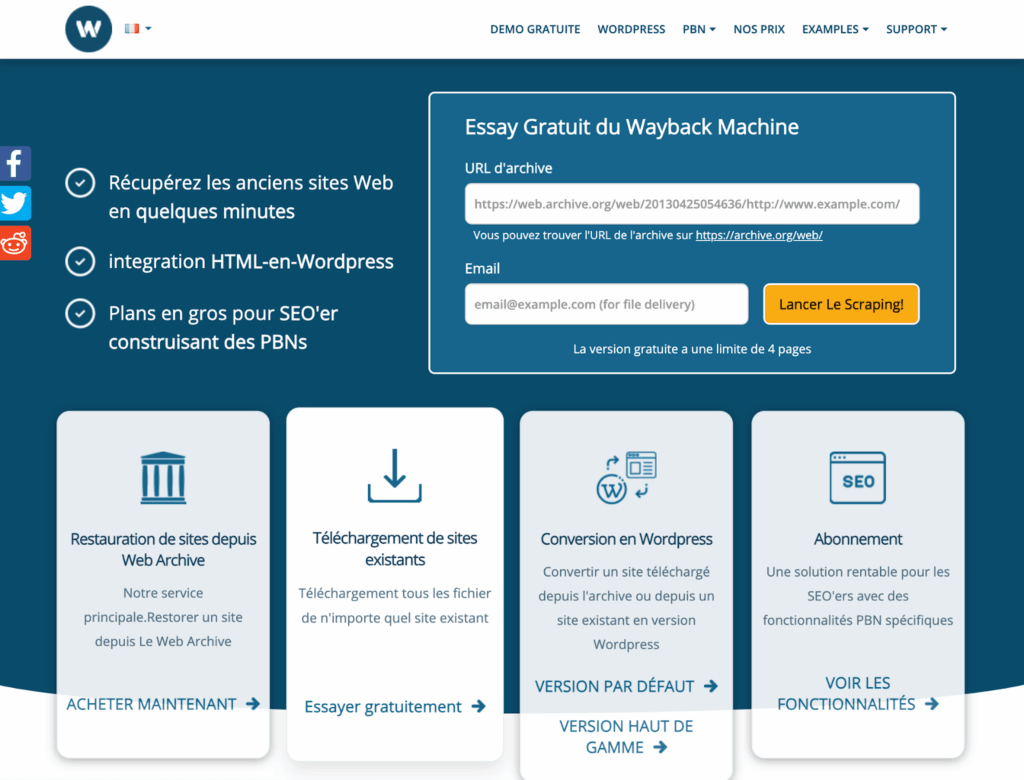Image resolution: width=1024 pixels, height=780 pixels.
Task: Click the download arrow icon
Action: (394, 476)
